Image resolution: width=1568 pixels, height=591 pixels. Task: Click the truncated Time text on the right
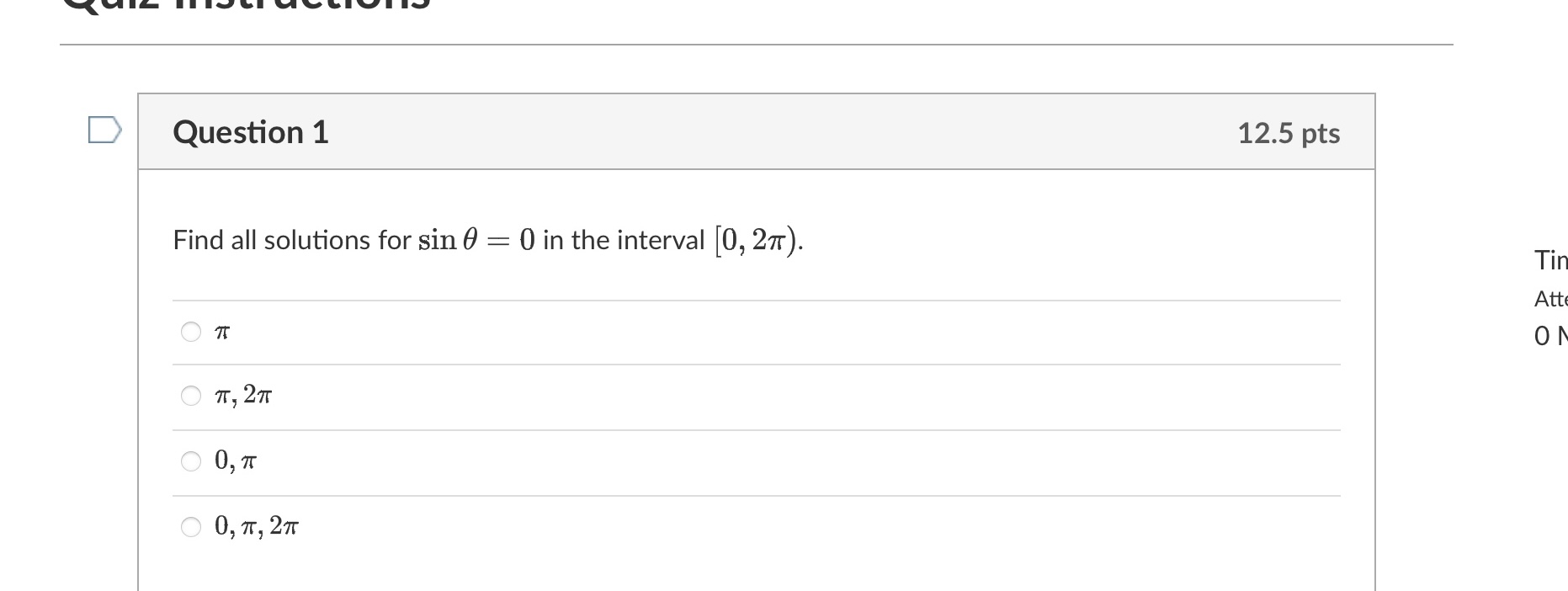pos(1551,259)
